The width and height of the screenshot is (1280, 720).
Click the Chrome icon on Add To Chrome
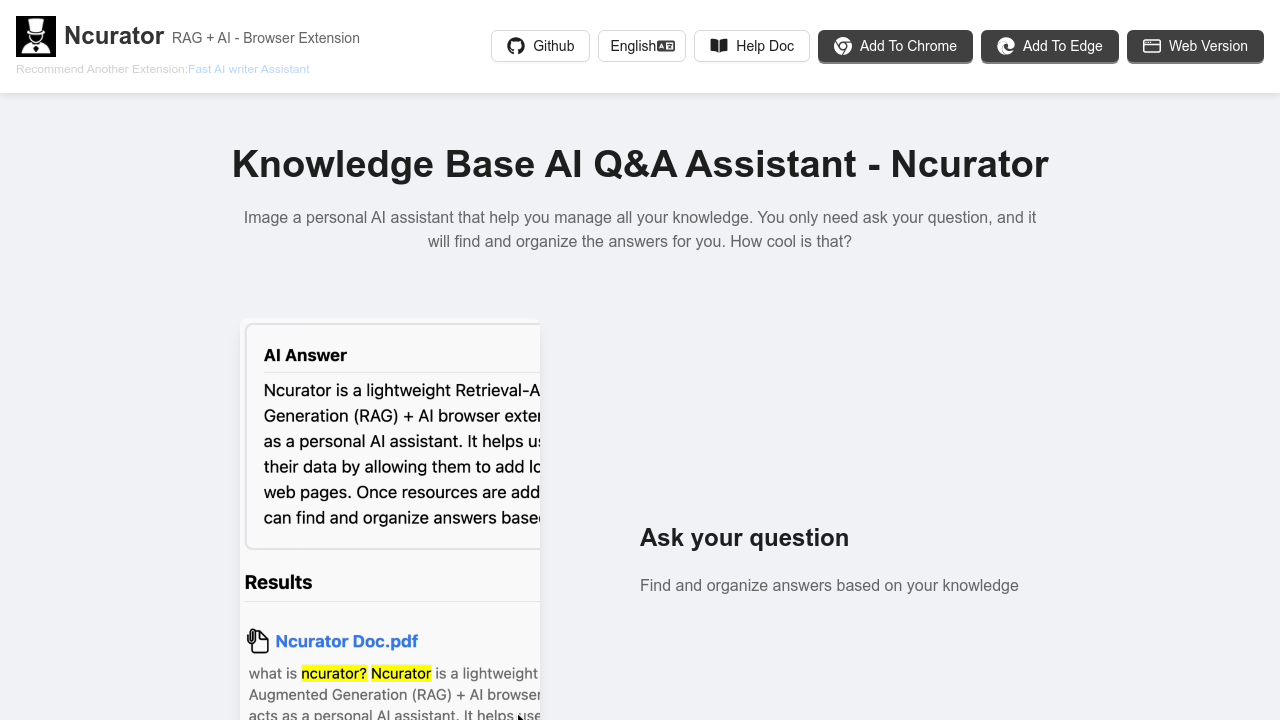843,46
